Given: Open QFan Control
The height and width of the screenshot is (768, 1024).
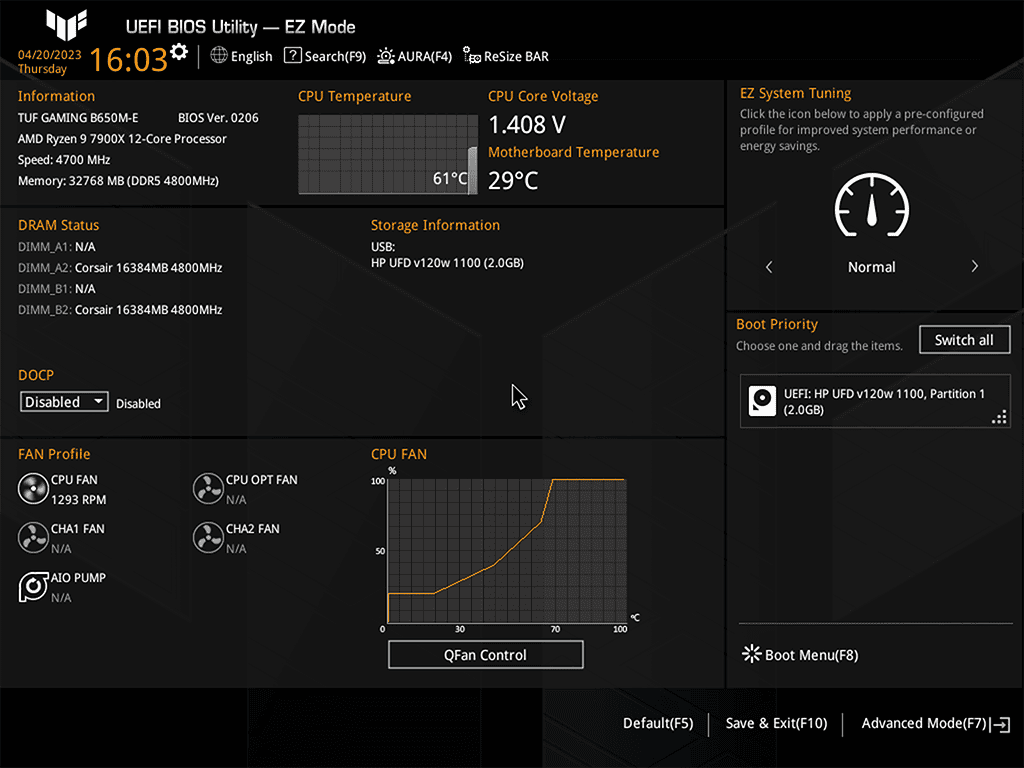Looking at the screenshot, I should (x=485, y=654).
